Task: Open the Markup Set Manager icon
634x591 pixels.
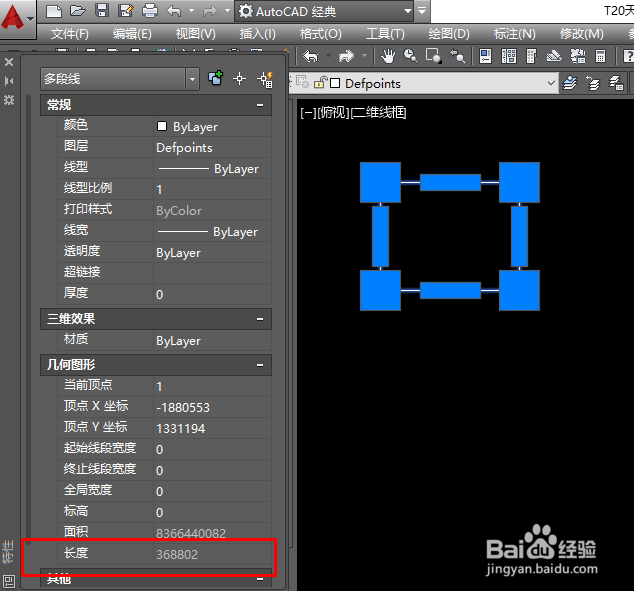Action: 578,56
